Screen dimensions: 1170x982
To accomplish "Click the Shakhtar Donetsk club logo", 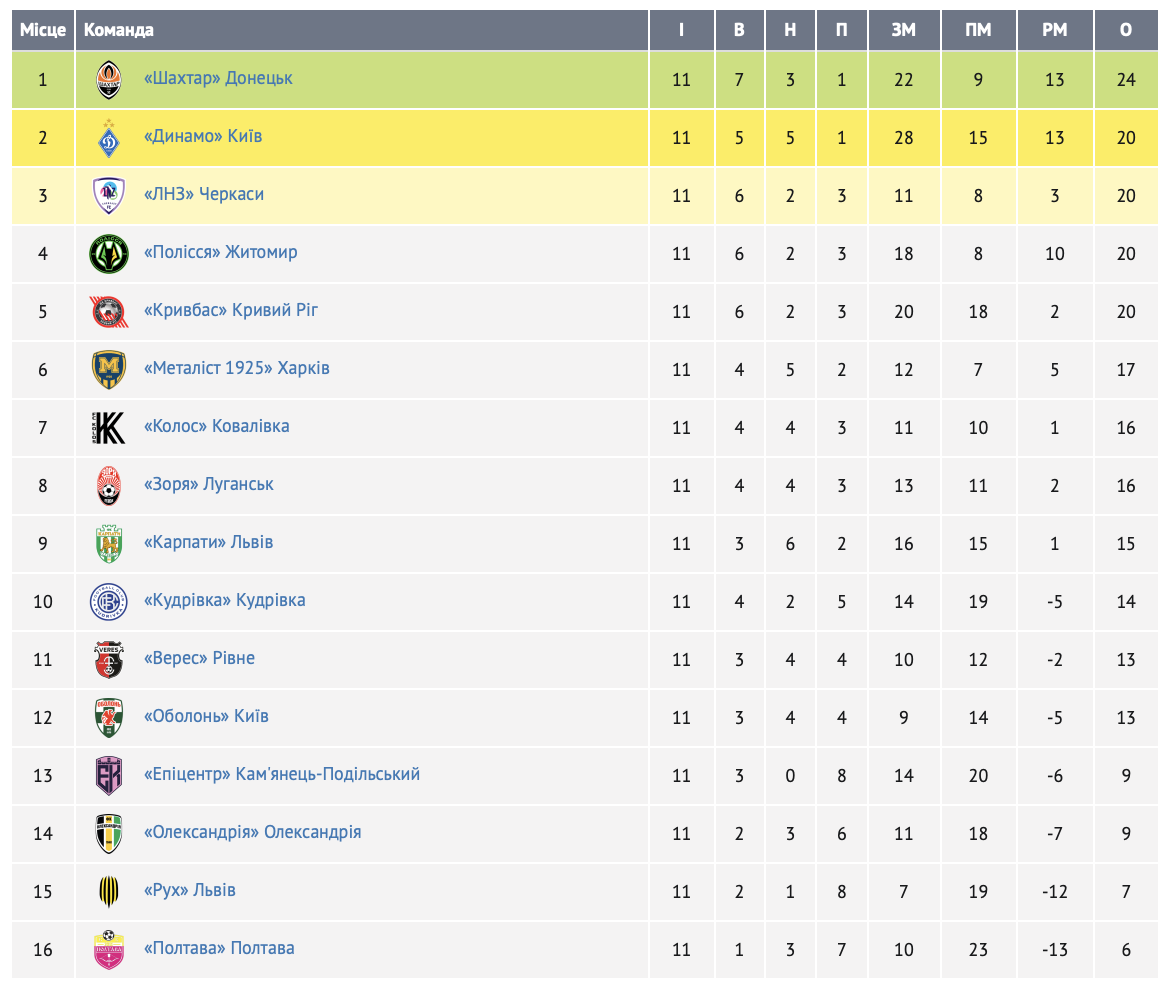I will (x=108, y=79).
